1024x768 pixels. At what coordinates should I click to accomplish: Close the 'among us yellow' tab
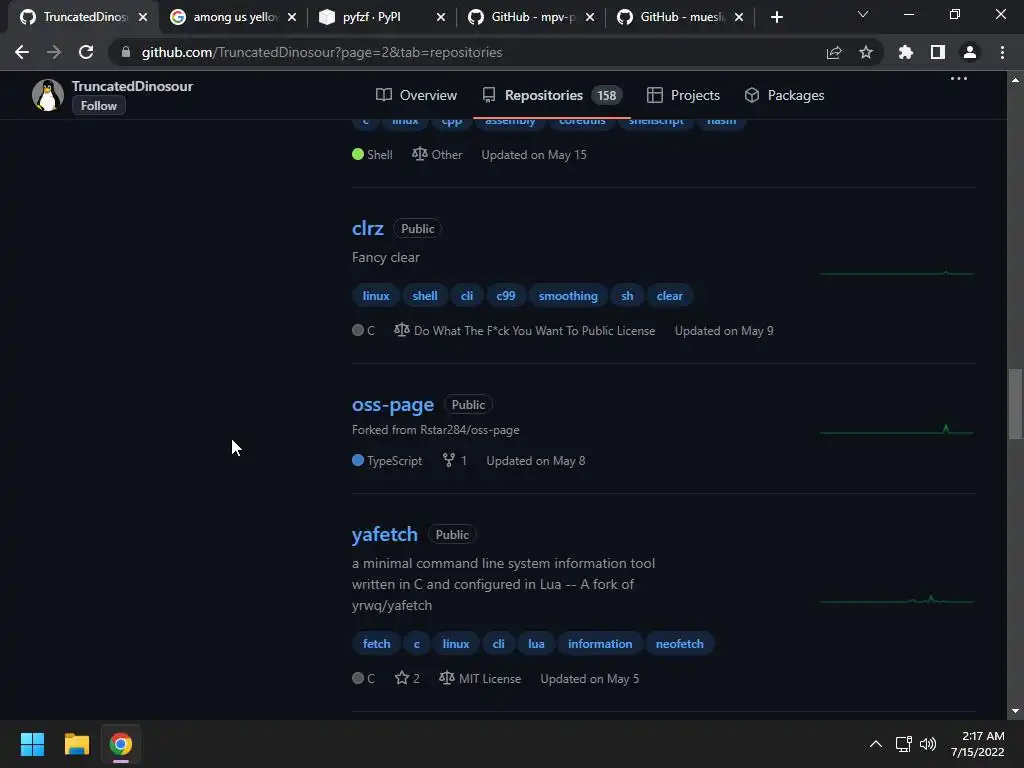(292, 18)
